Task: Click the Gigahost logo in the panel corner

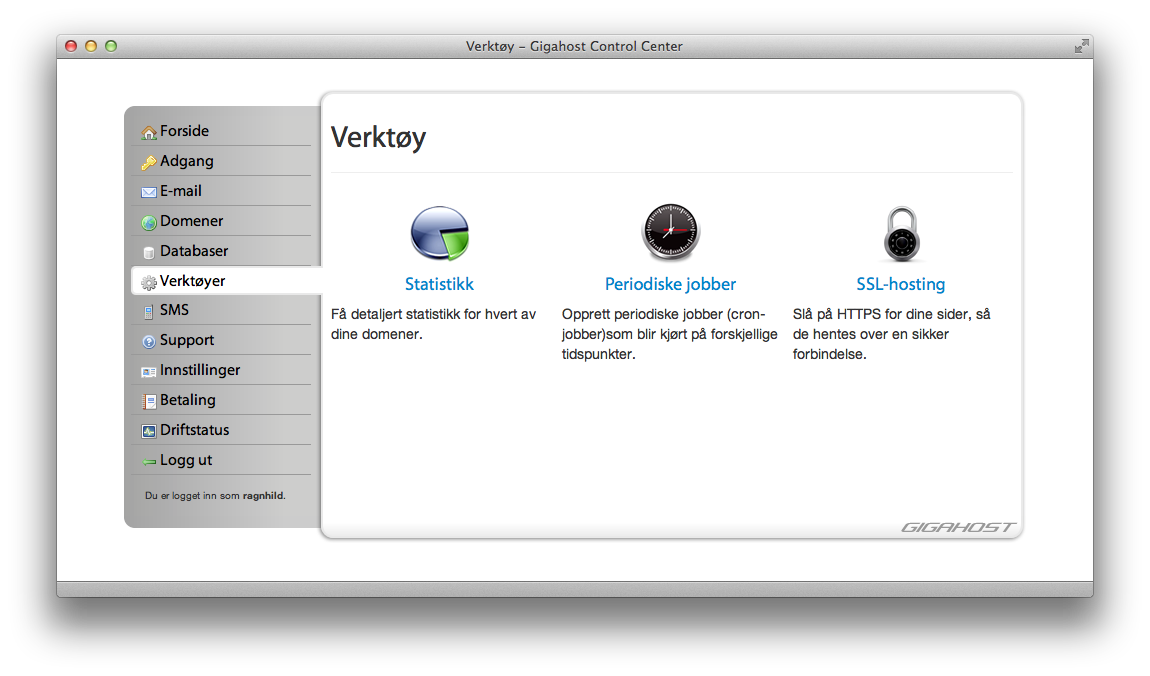Action: pyautogui.click(x=957, y=527)
